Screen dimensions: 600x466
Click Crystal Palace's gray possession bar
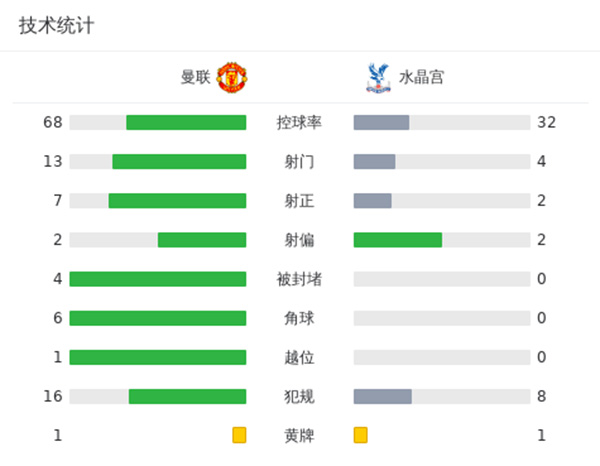coord(381,123)
